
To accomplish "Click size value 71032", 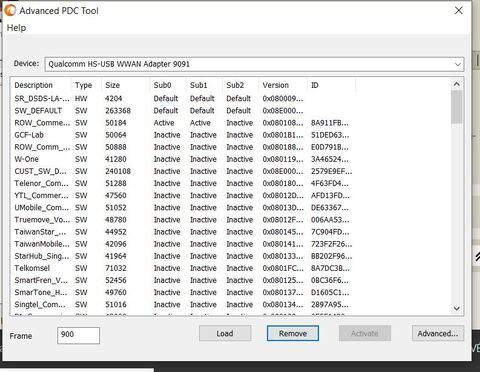I will pyautogui.click(x=116, y=268).
